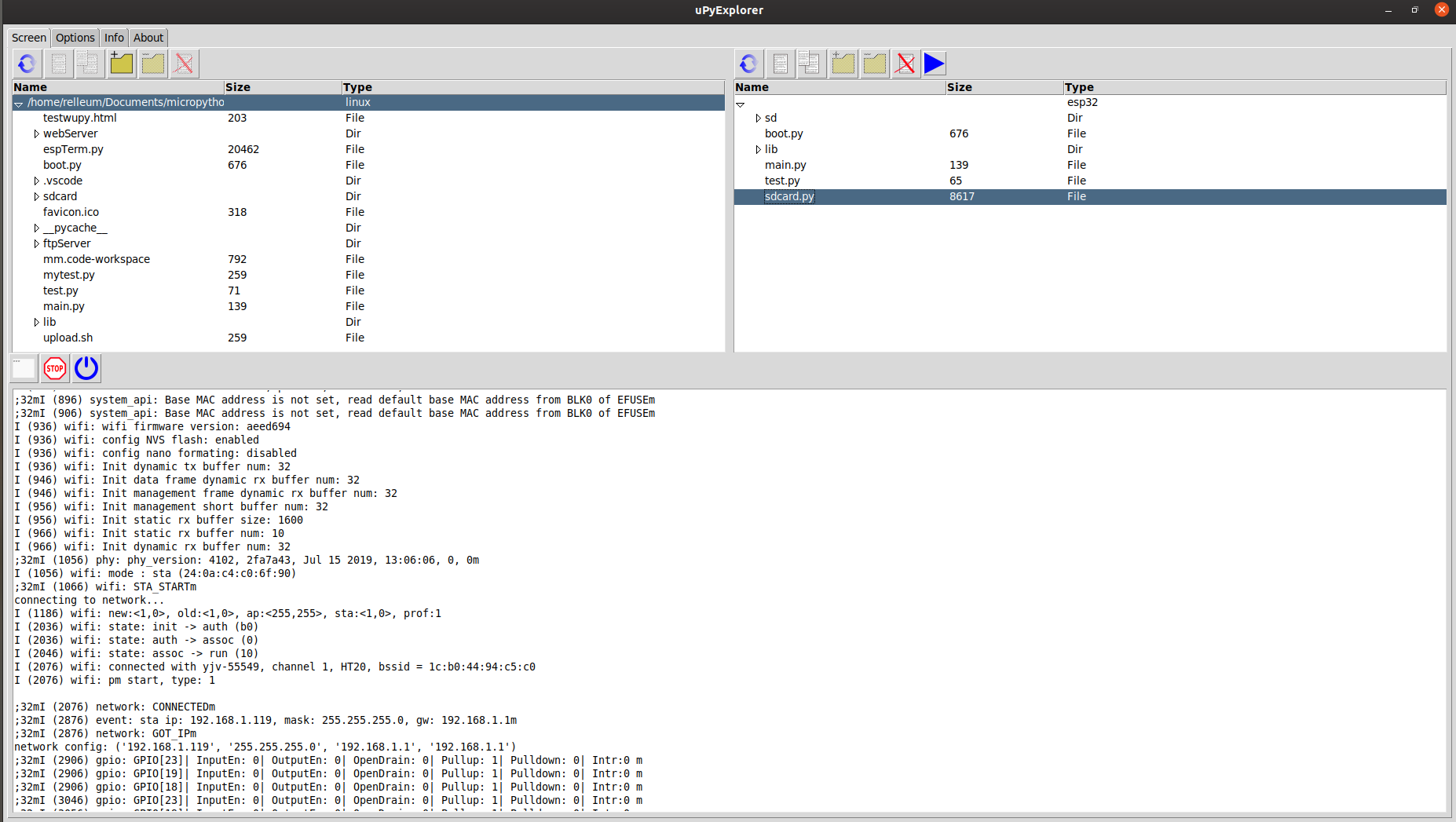Image resolution: width=1456 pixels, height=822 pixels.
Task: Expand the lib folder on esp32
Action: [x=758, y=150]
